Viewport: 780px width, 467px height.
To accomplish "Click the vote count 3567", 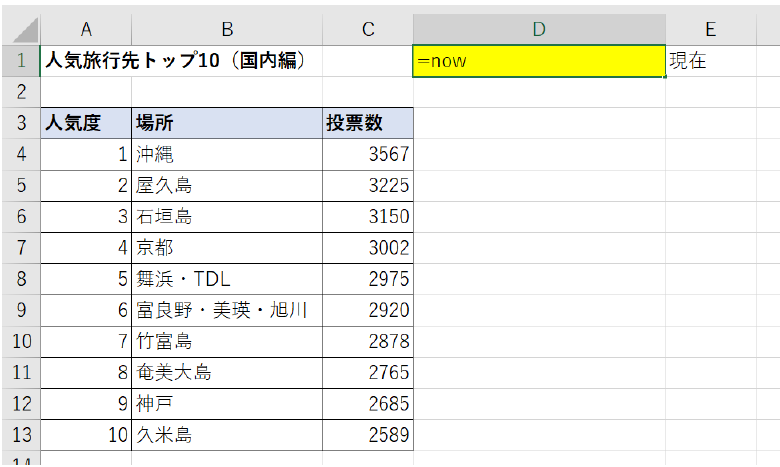I will [367, 155].
